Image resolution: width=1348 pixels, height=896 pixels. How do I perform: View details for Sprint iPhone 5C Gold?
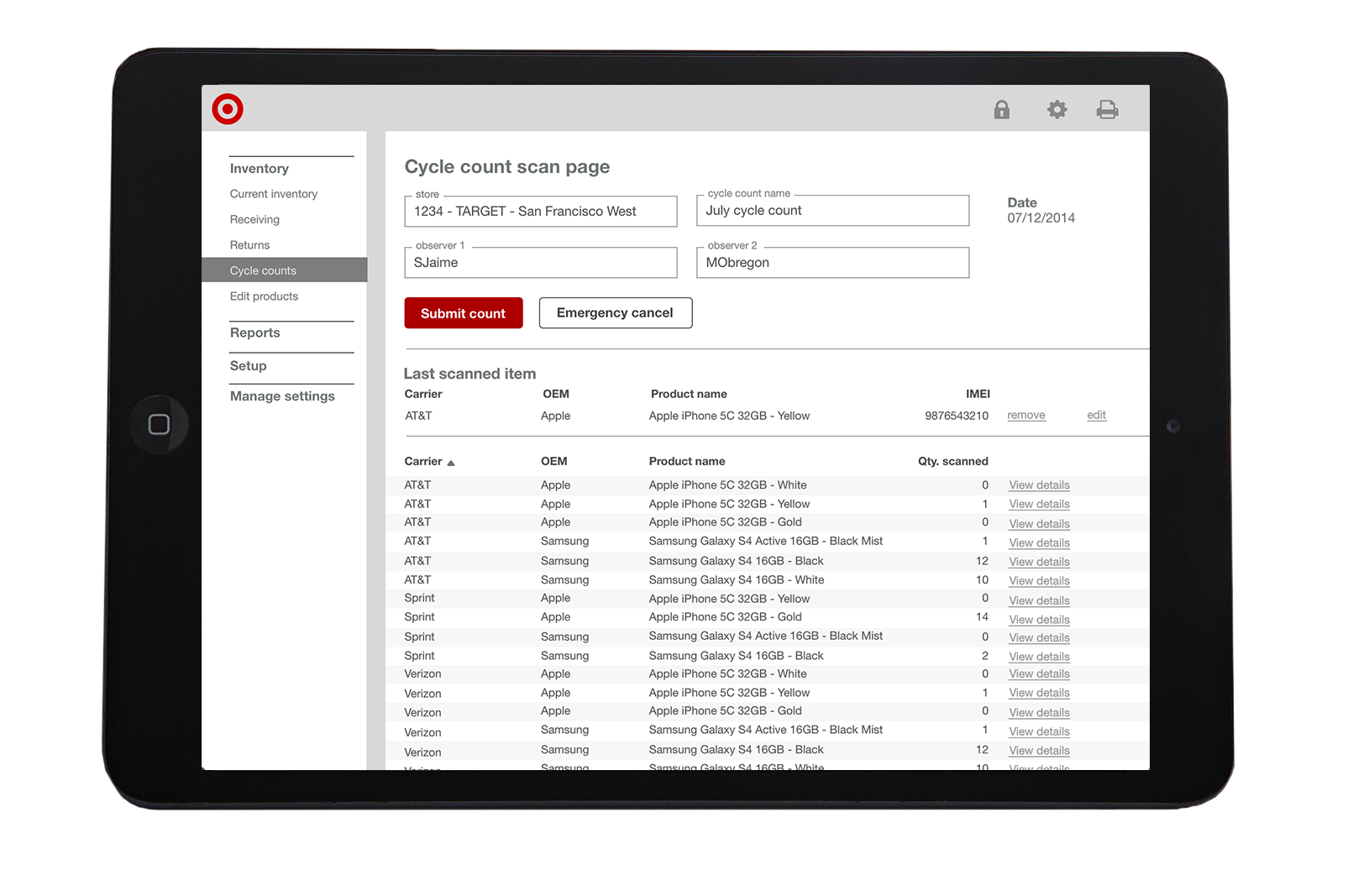coord(1039,621)
